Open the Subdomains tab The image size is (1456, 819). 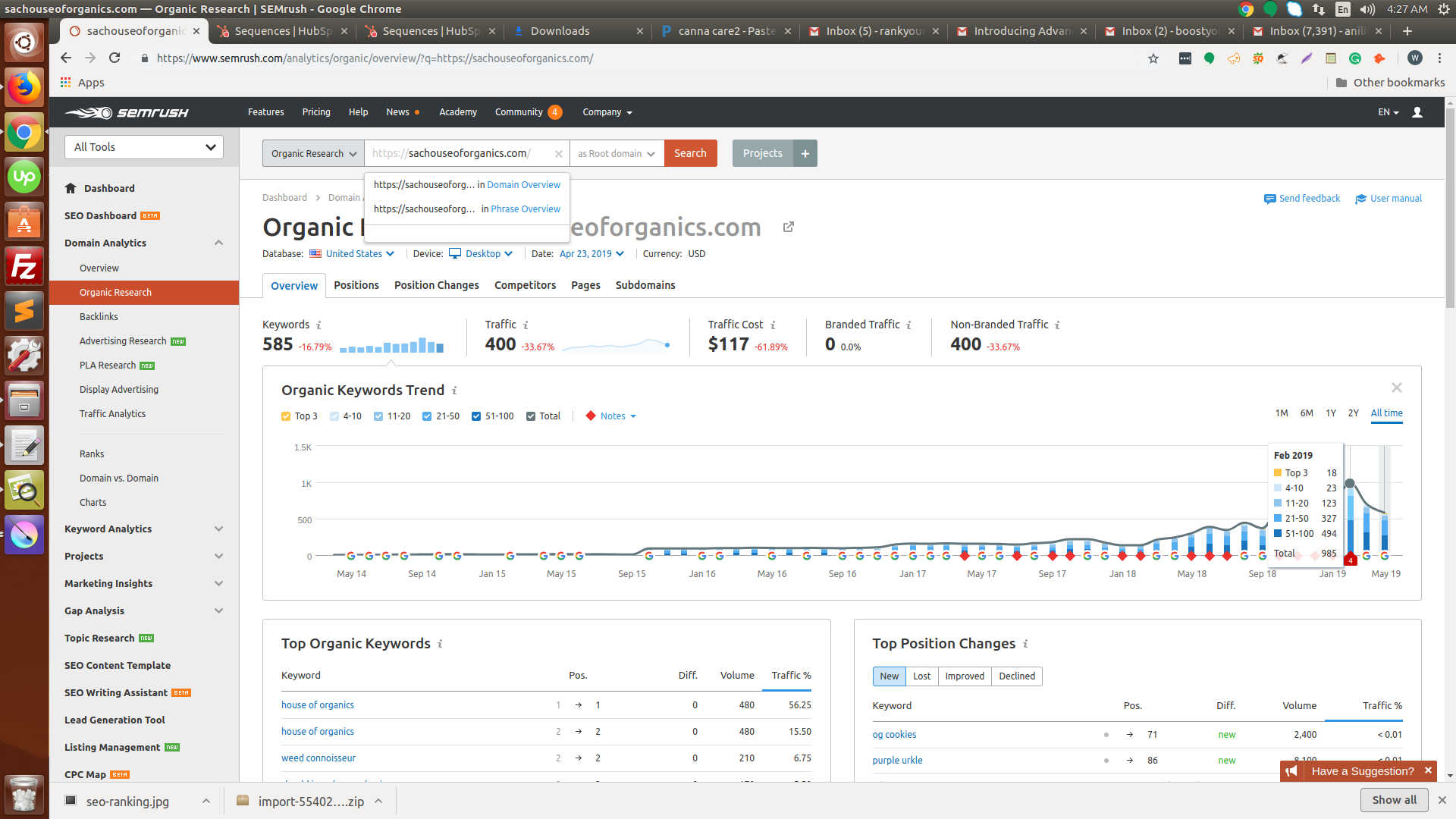tap(645, 285)
